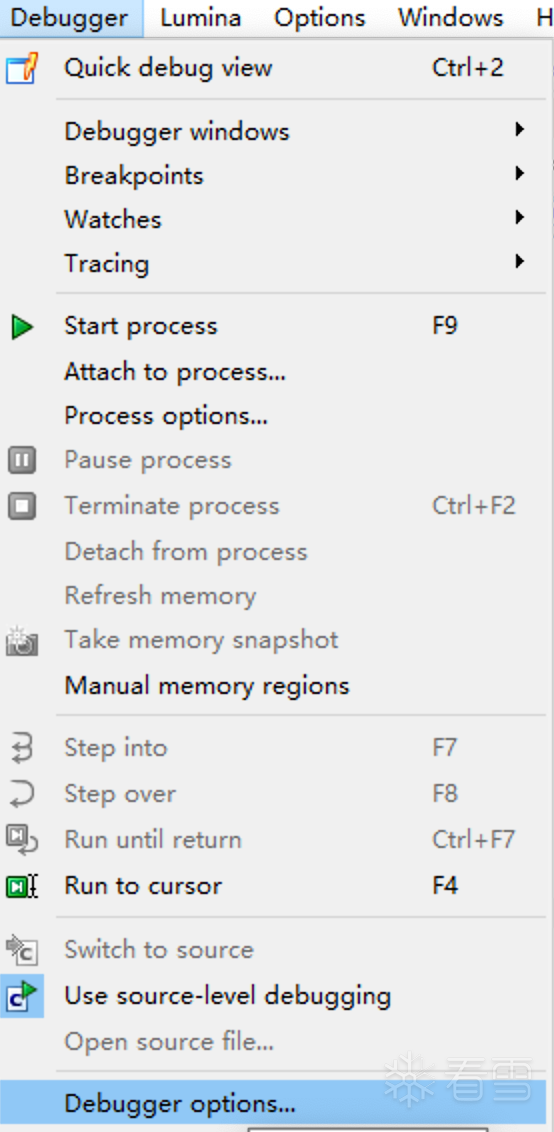
Task: Toggle the Use source-level debugging icon
Action: pyautogui.click(x=22, y=996)
